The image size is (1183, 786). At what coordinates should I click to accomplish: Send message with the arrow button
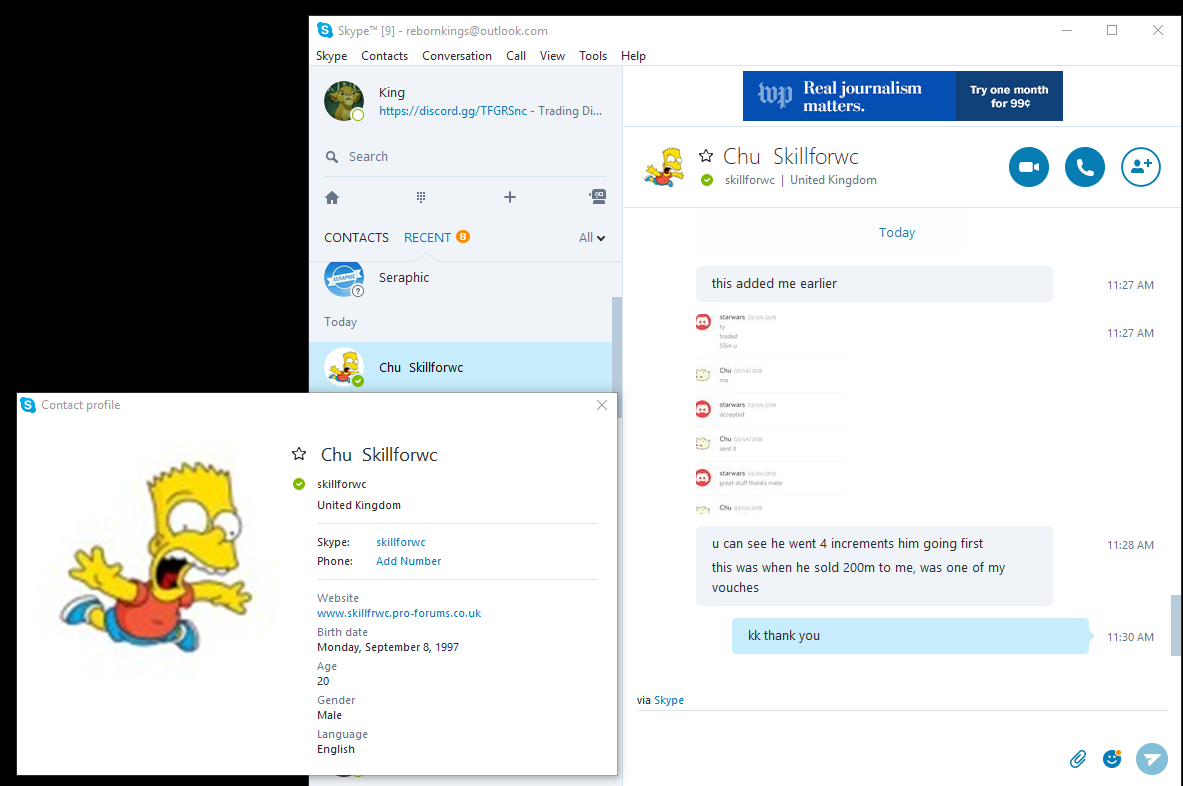pyautogui.click(x=1151, y=759)
